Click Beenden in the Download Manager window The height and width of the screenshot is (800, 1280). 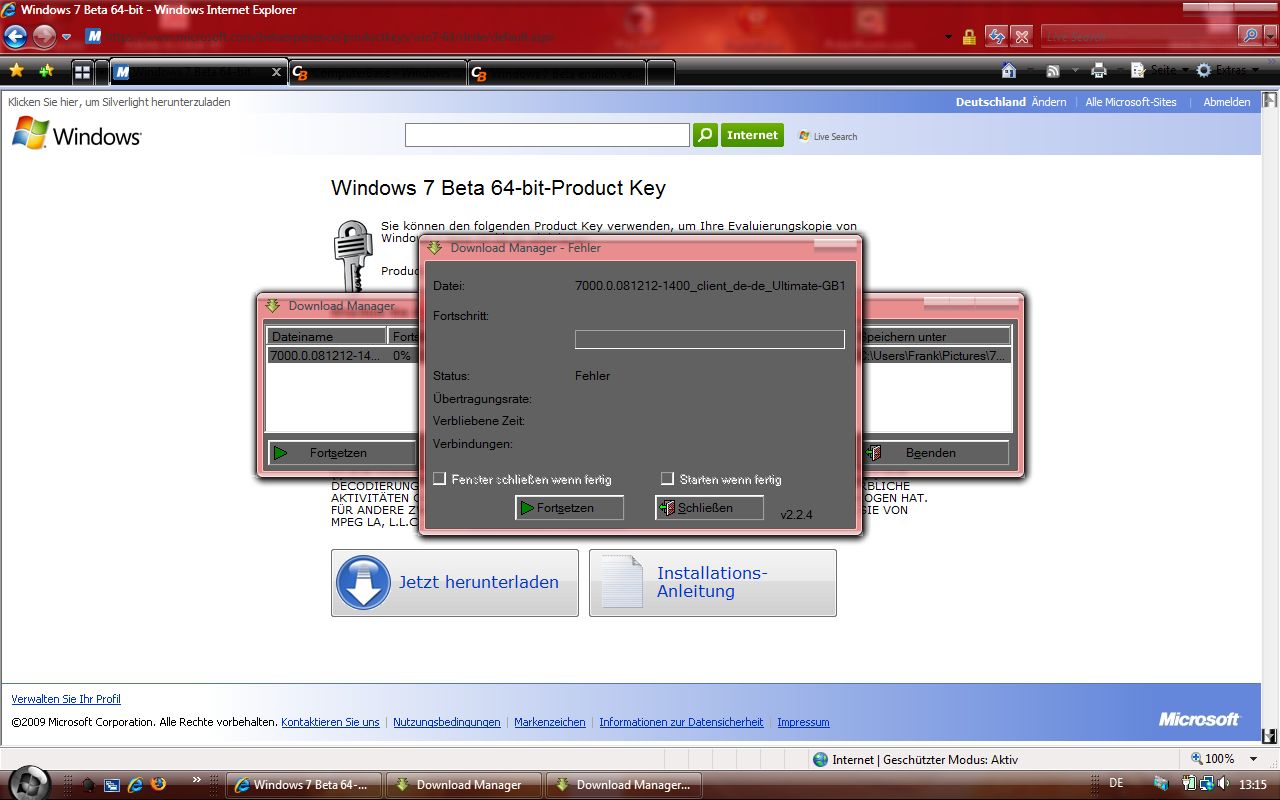tap(934, 453)
